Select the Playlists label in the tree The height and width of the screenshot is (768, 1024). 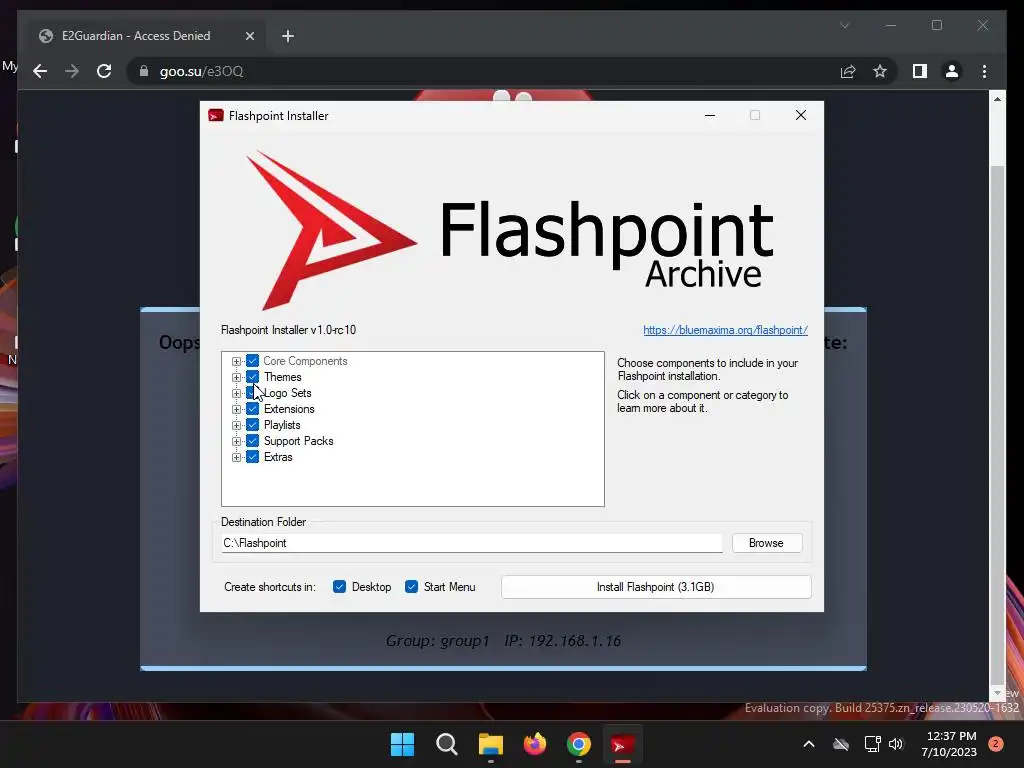281,425
